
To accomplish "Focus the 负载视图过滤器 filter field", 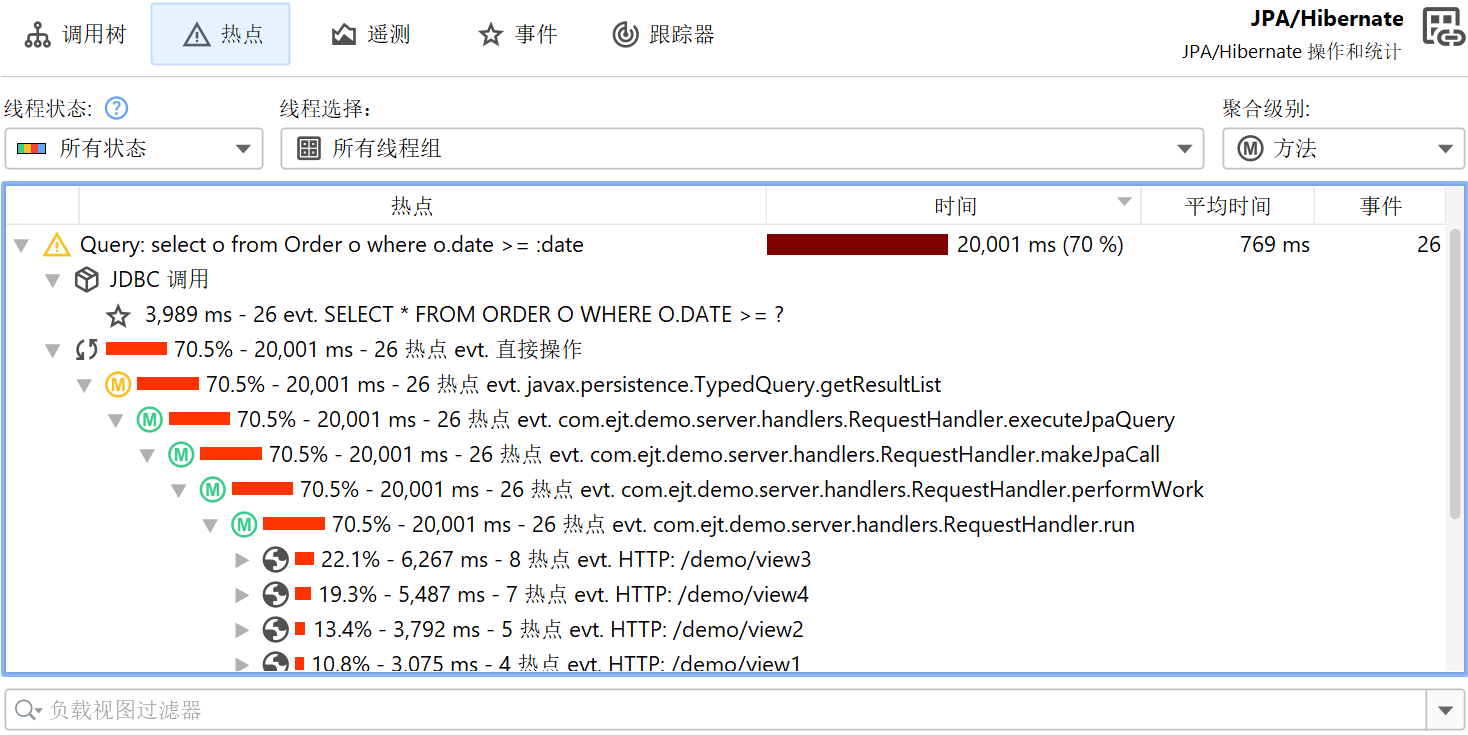I will (x=716, y=711).
